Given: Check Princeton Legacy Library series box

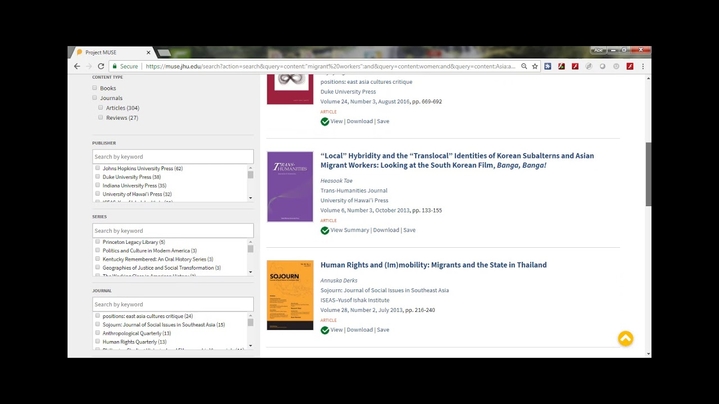Looking at the screenshot, I should tap(97, 242).
